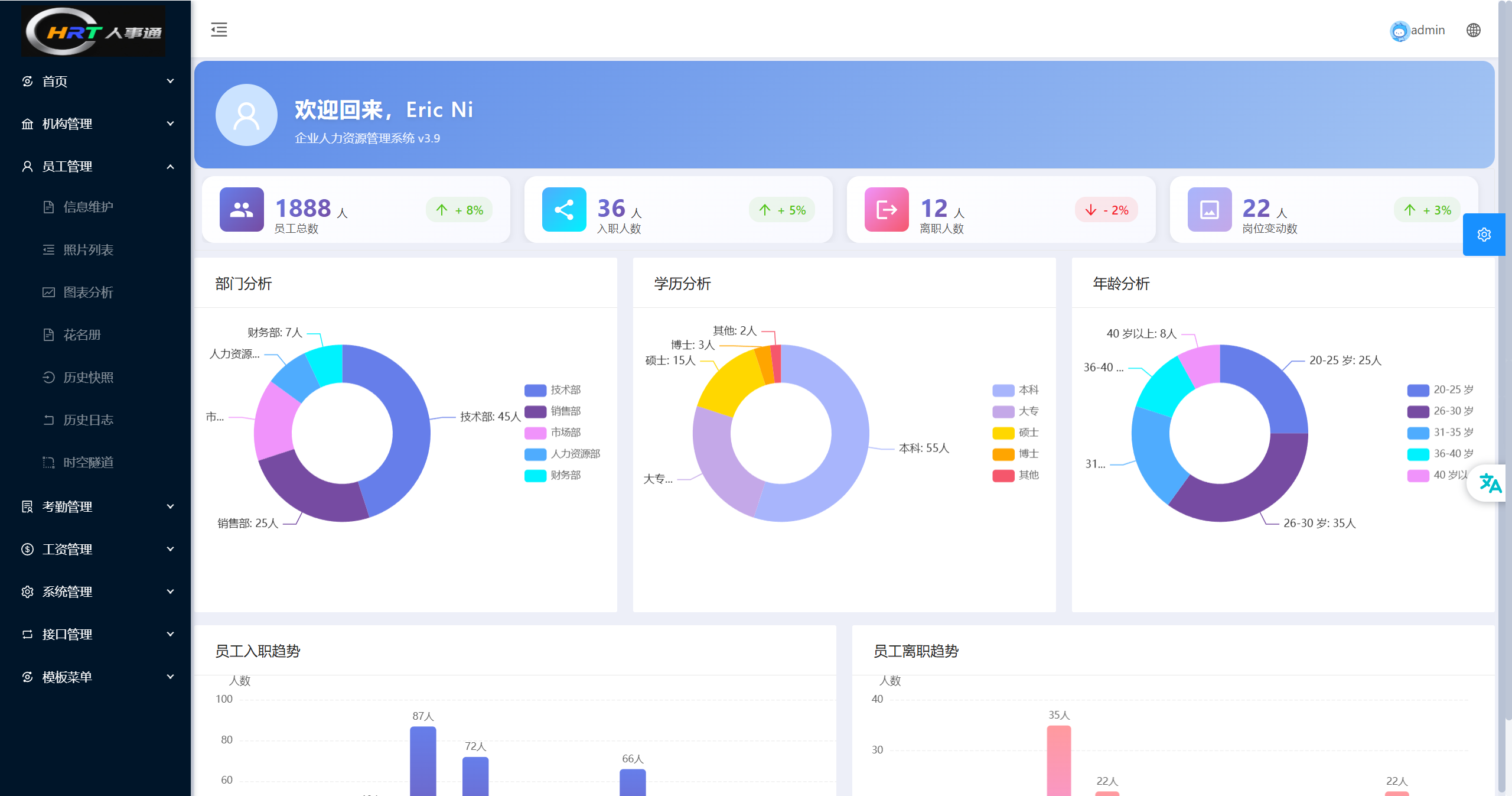Toggle 本科 legend in 学历分析 chart
Viewport: 1512px width, 796px height.
click(x=1016, y=390)
